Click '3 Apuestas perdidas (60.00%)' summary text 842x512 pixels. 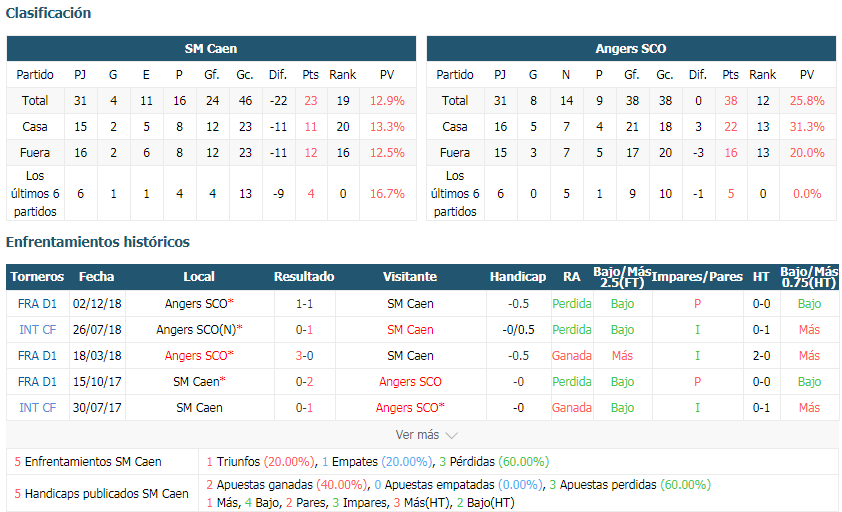click(x=630, y=485)
